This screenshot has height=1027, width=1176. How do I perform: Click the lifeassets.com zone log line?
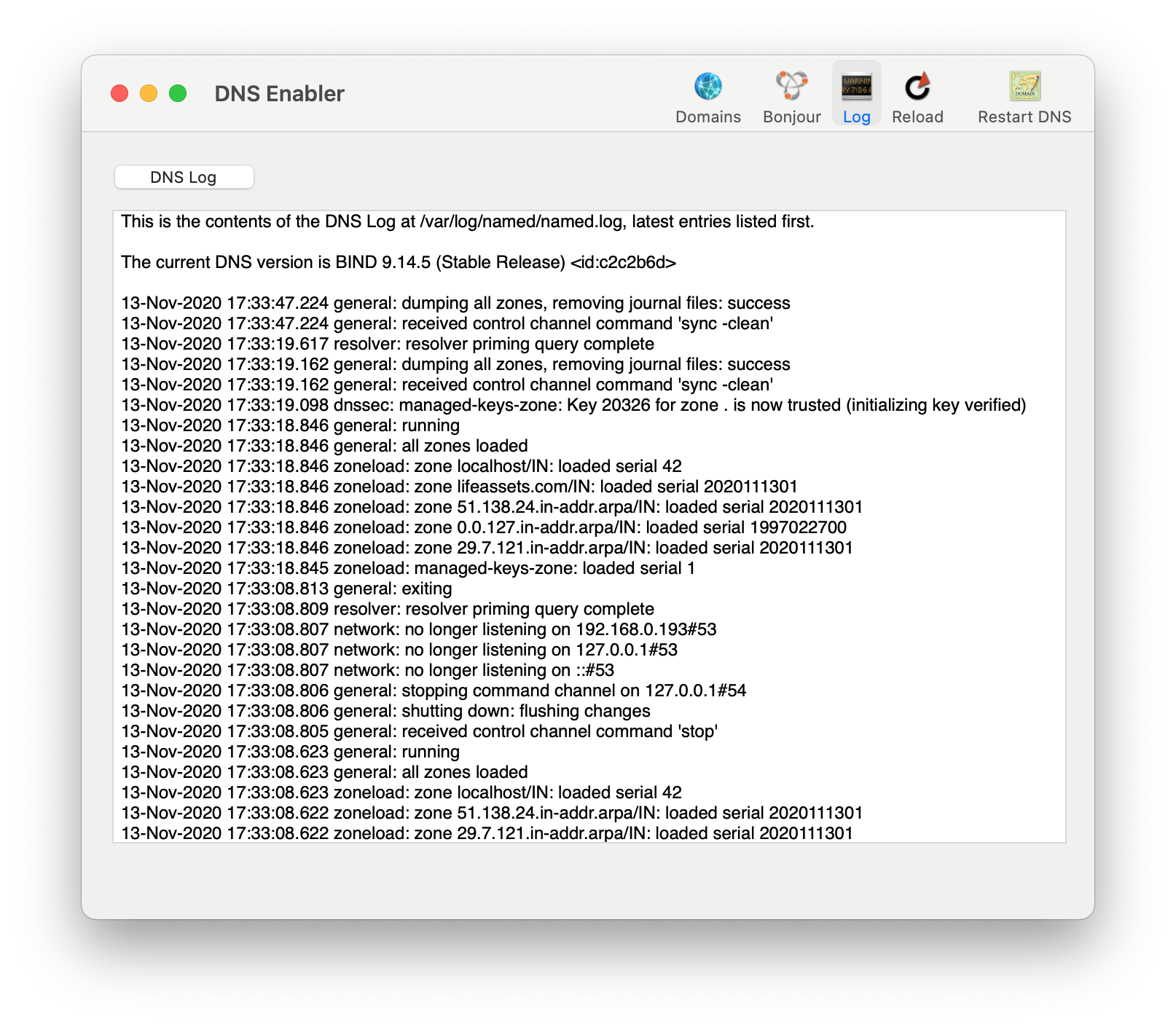(x=459, y=487)
